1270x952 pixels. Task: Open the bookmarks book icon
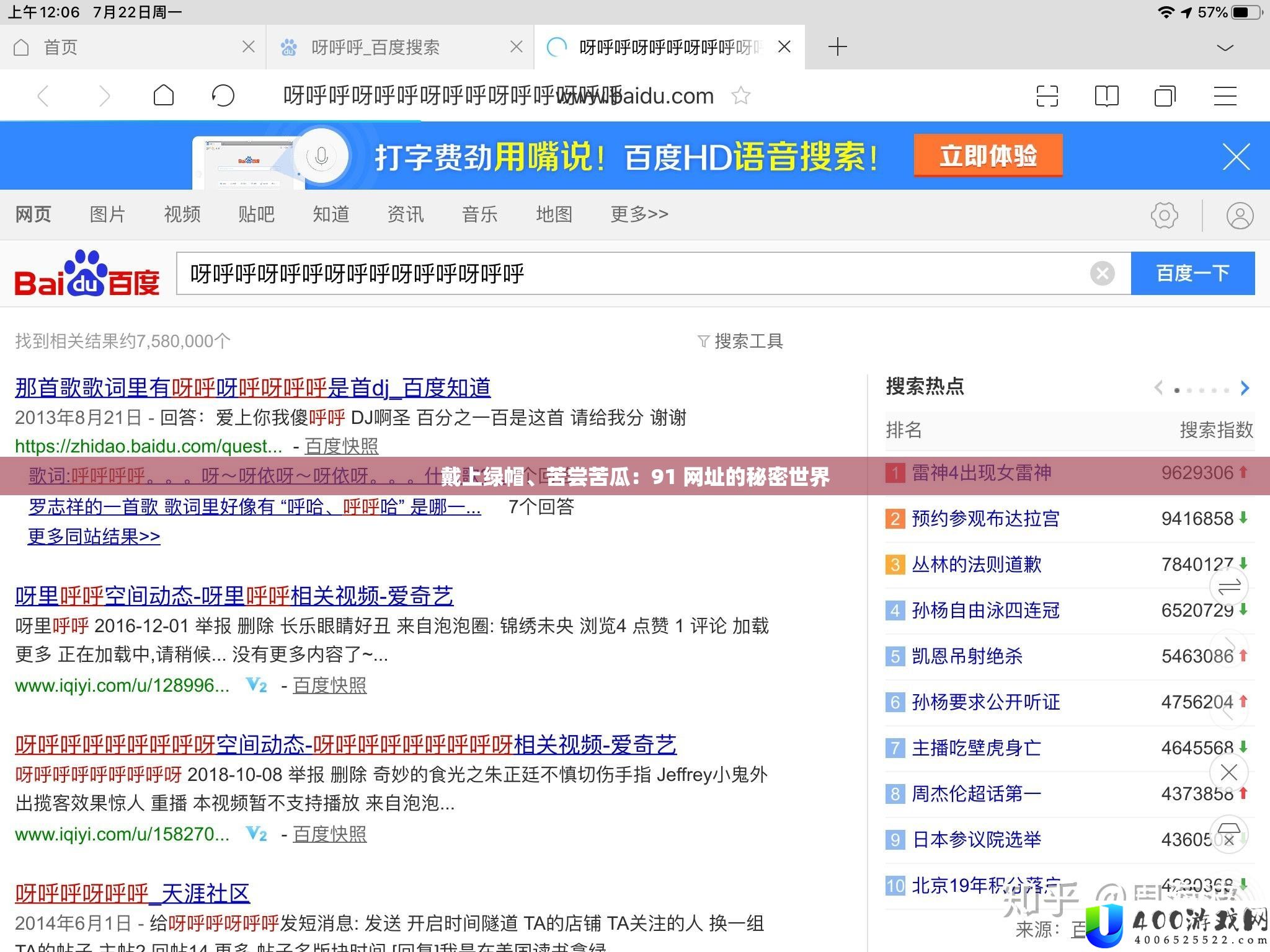click(x=1107, y=96)
